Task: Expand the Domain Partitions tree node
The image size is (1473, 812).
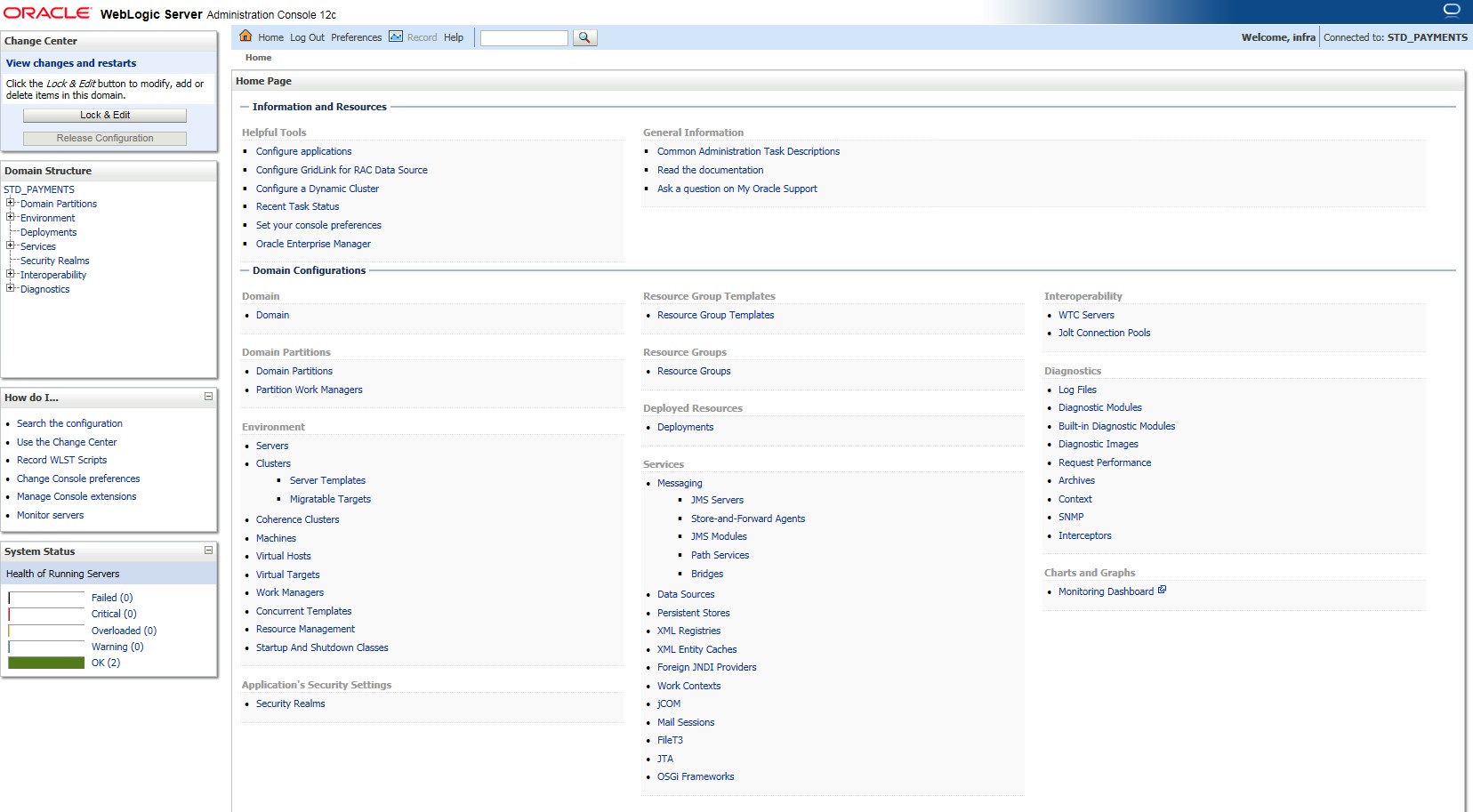Action: (11, 203)
